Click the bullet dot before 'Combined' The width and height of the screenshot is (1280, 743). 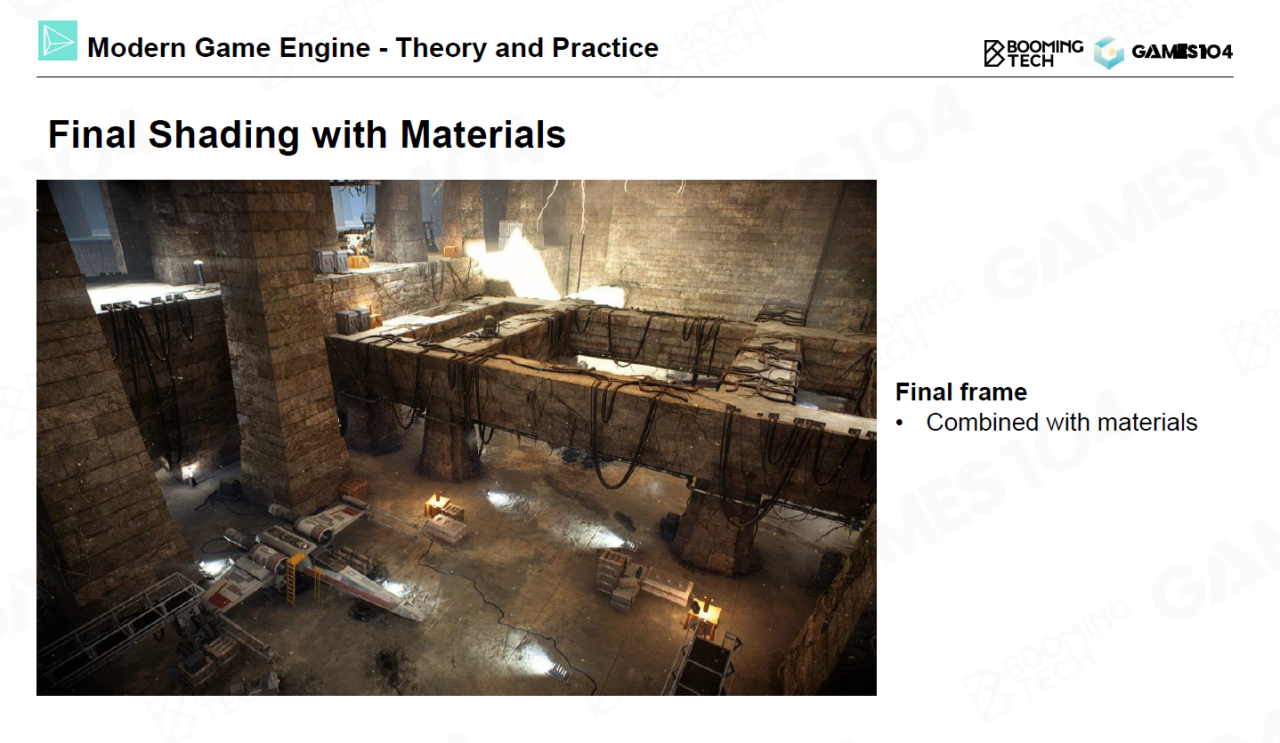900,423
